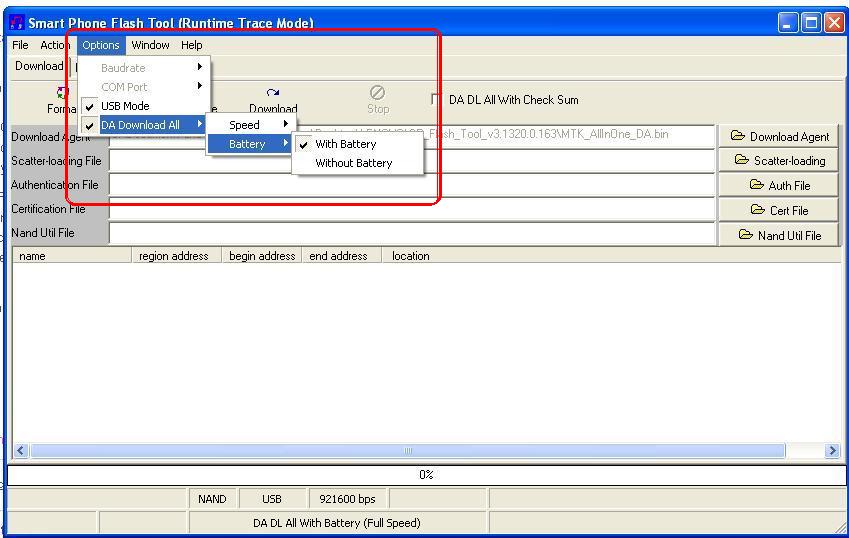
Task: Click the NAND status bar cell
Action: tap(212, 499)
